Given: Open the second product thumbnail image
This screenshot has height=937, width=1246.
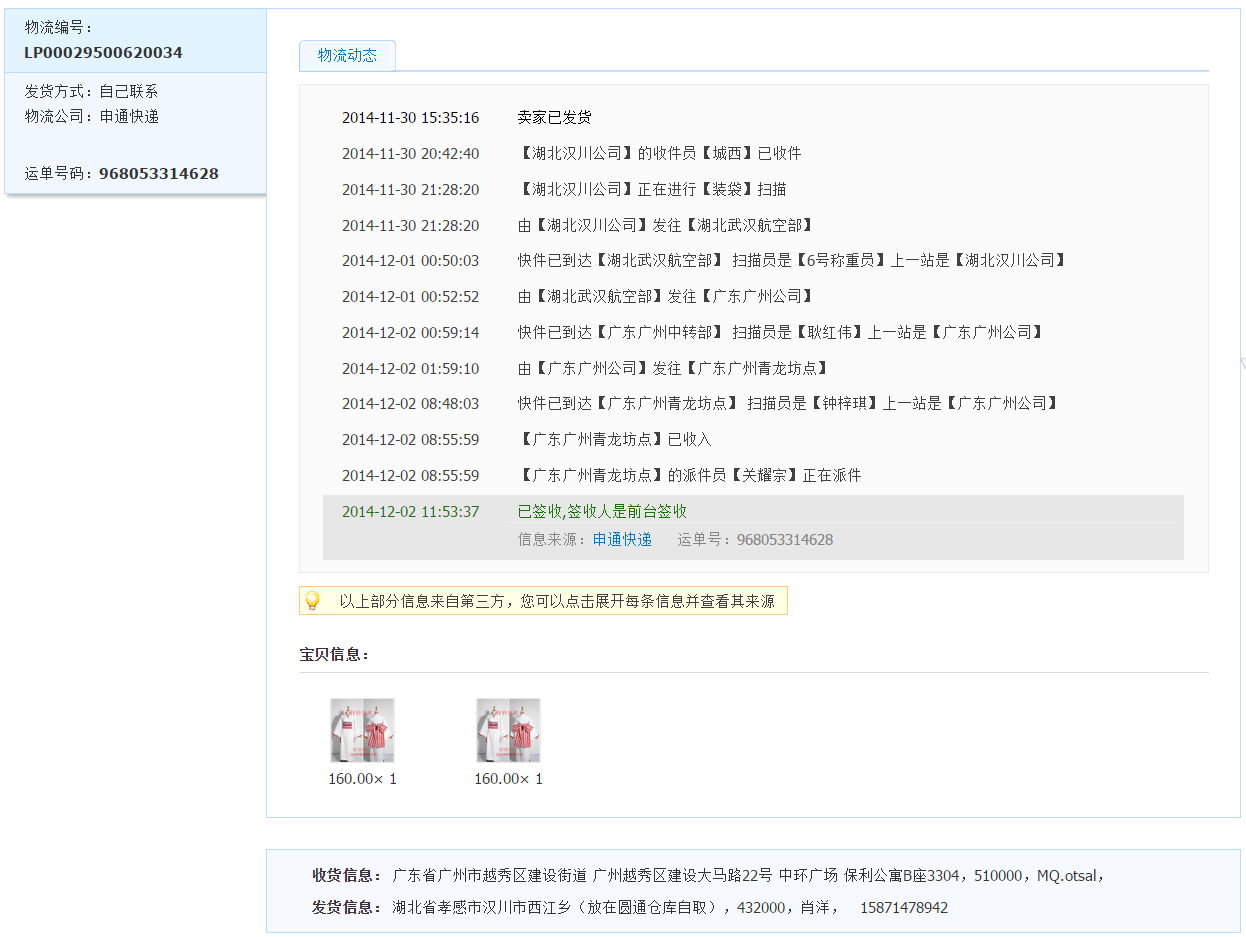Looking at the screenshot, I should point(508,730).
